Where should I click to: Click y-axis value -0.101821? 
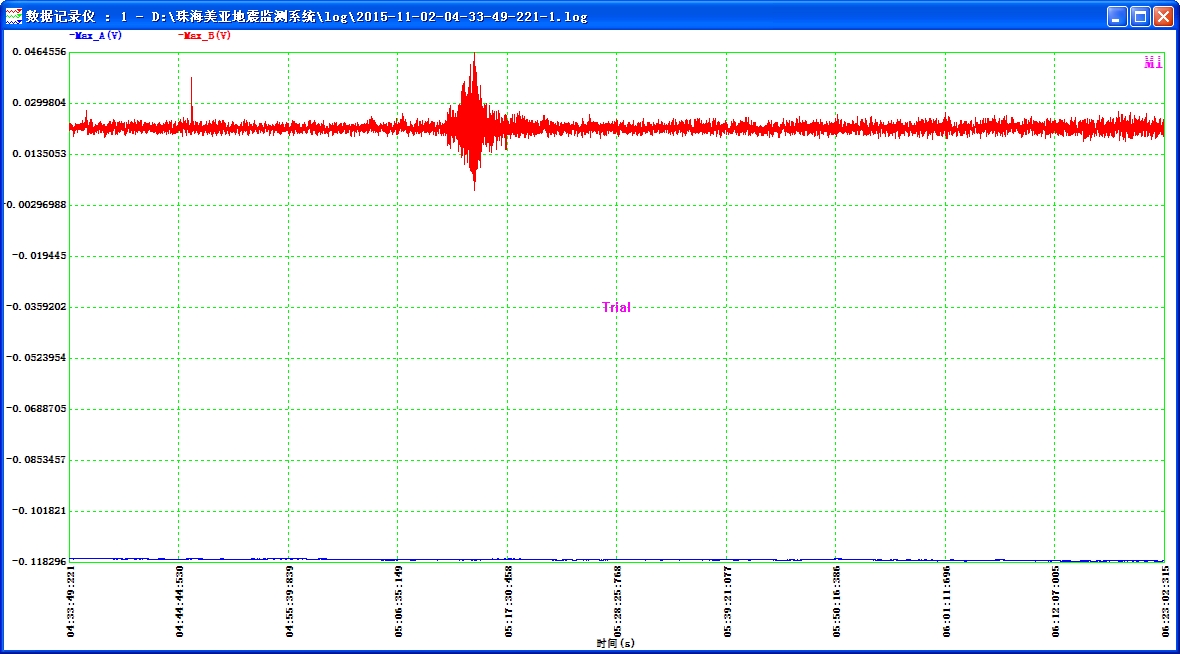[x=39, y=511]
